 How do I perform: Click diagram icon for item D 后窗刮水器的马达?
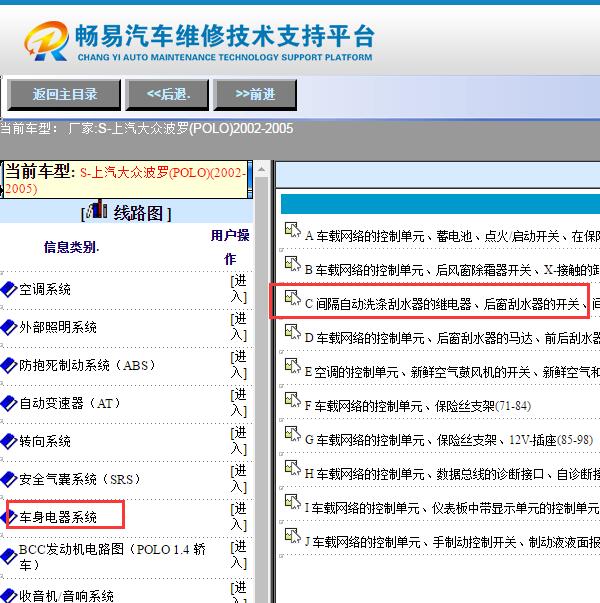point(293,332)
